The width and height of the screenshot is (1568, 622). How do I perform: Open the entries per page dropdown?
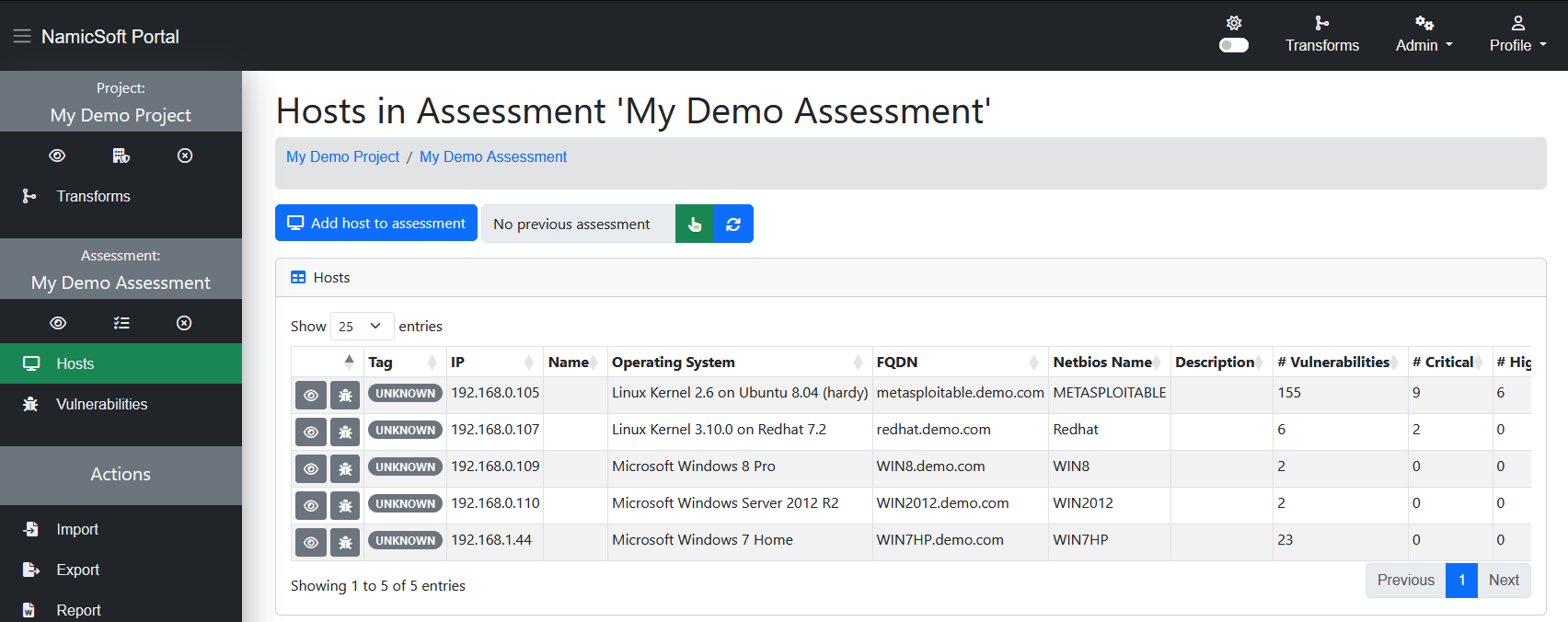coord(362,327)
